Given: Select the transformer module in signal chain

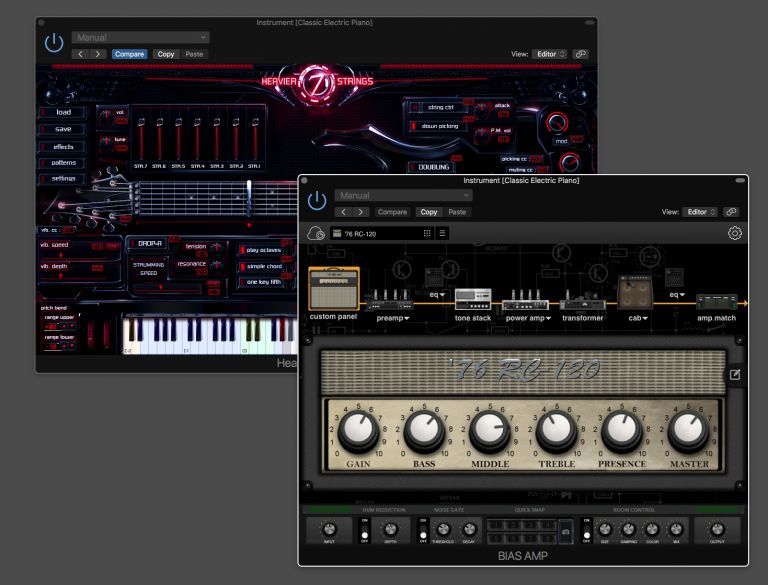Looking at the screenshot, I should point(582,300).
